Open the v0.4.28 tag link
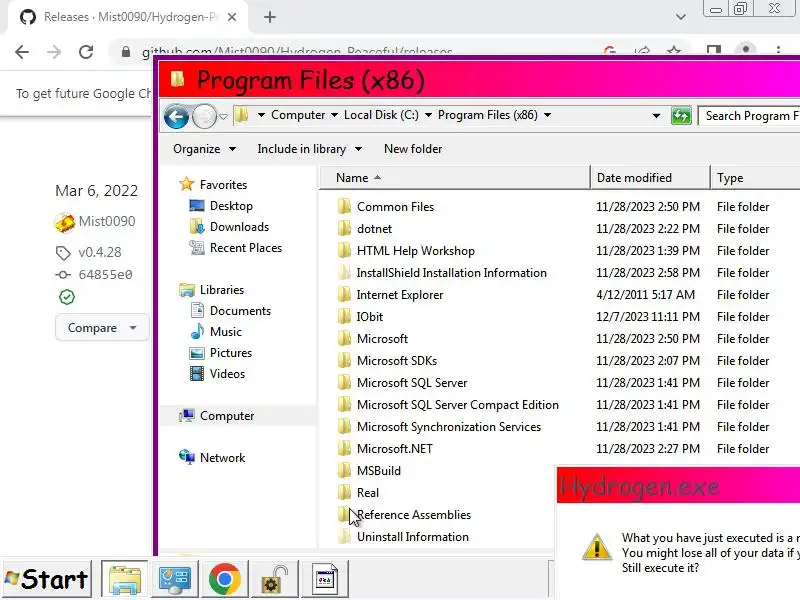Image resolution: width=800 pixels, height=600 pixels. click(99, 252)
